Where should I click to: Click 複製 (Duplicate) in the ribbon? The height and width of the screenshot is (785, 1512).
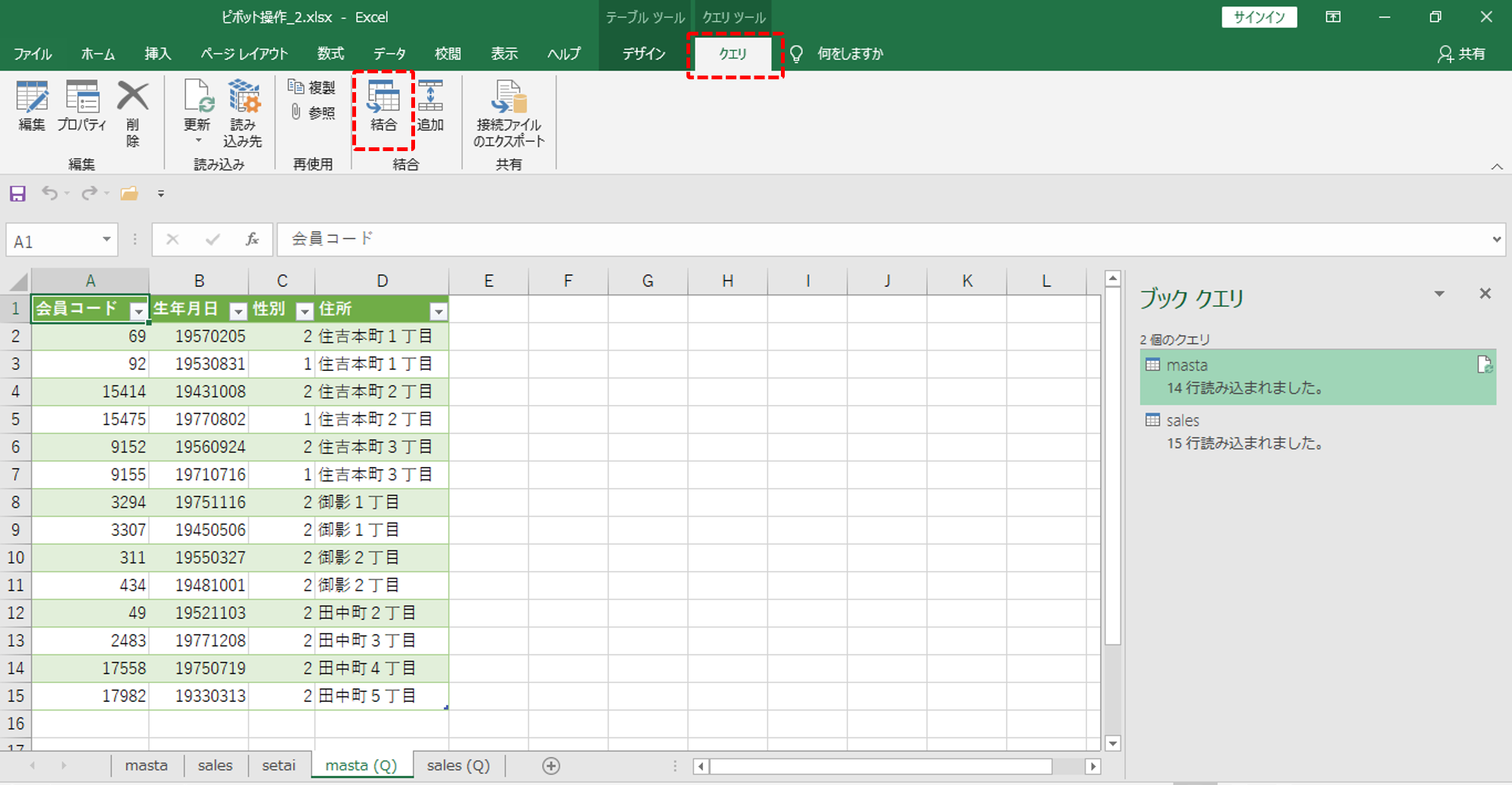312,88
